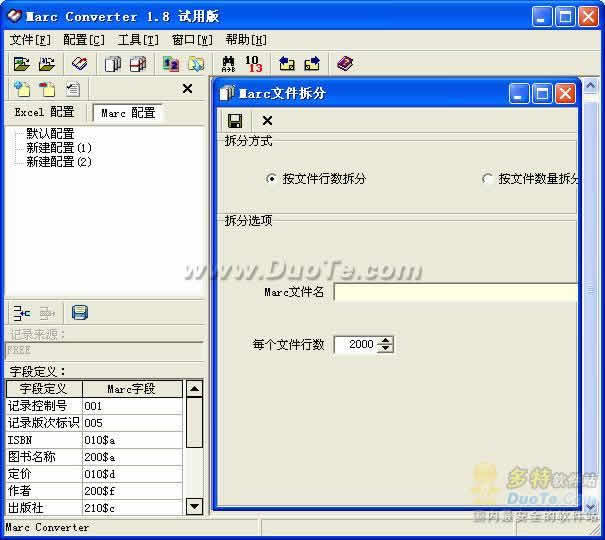Click the 记录来源 FREE input field
Screen dimensions: 605x540
[x=104, y=350]
